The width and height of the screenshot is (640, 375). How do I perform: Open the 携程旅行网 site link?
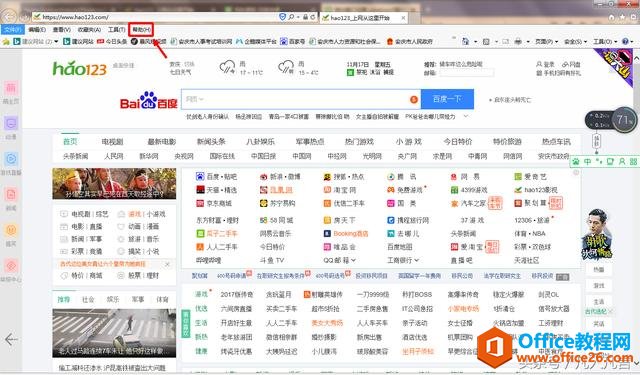tap(408, 220)
